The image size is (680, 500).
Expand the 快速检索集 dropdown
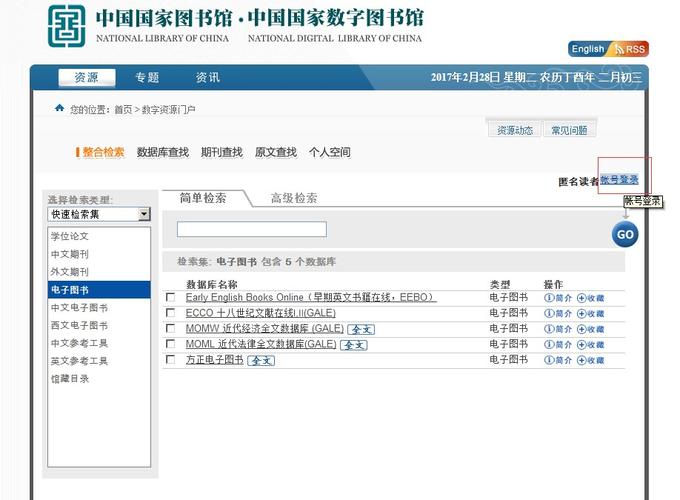tap(144, 214)
